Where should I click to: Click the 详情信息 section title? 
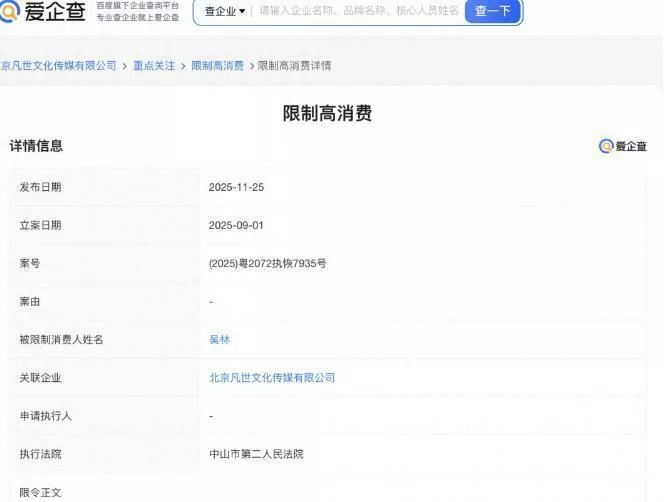tap(36, 146)
